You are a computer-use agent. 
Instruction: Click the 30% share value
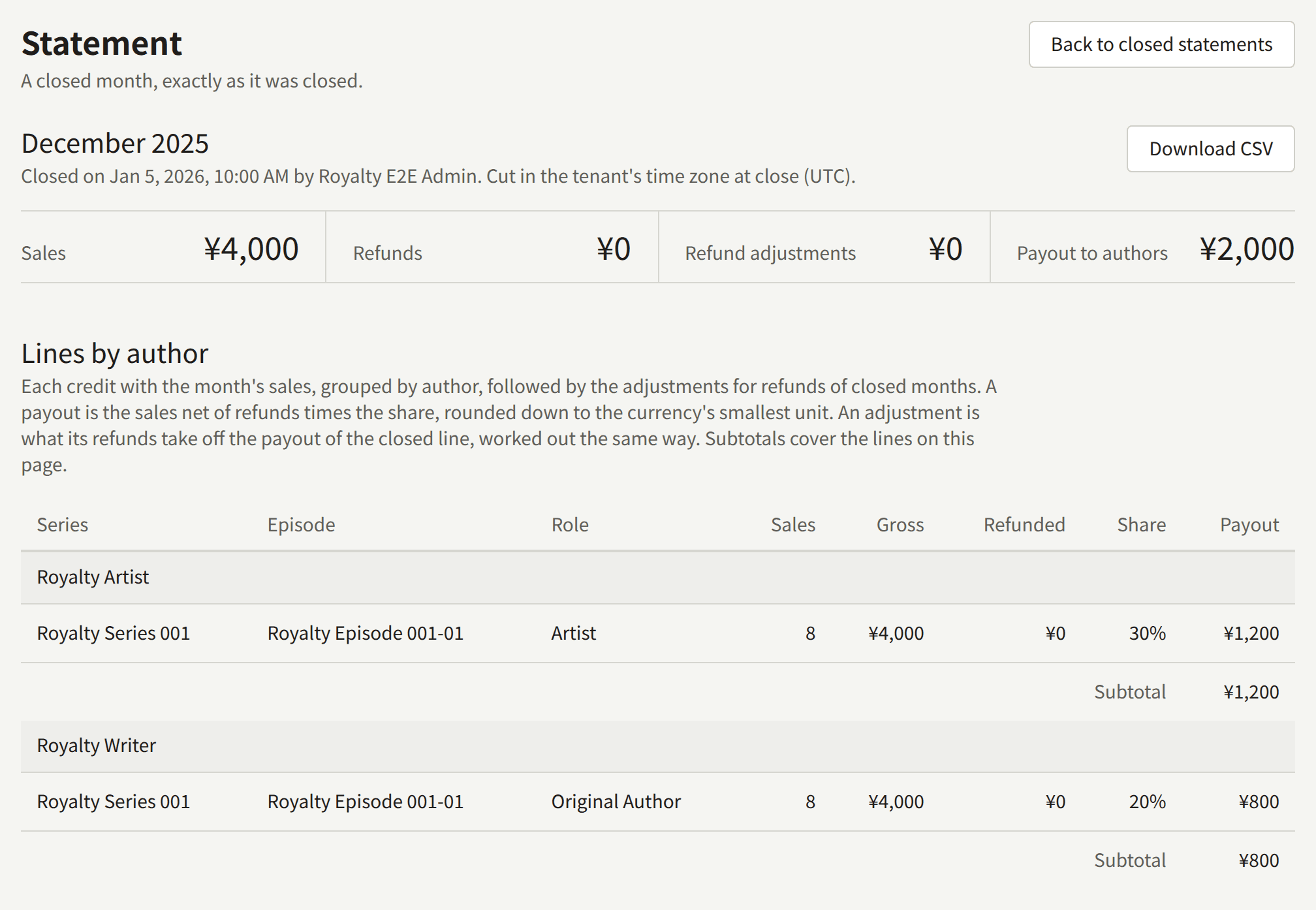click(x=1148, y=633)
